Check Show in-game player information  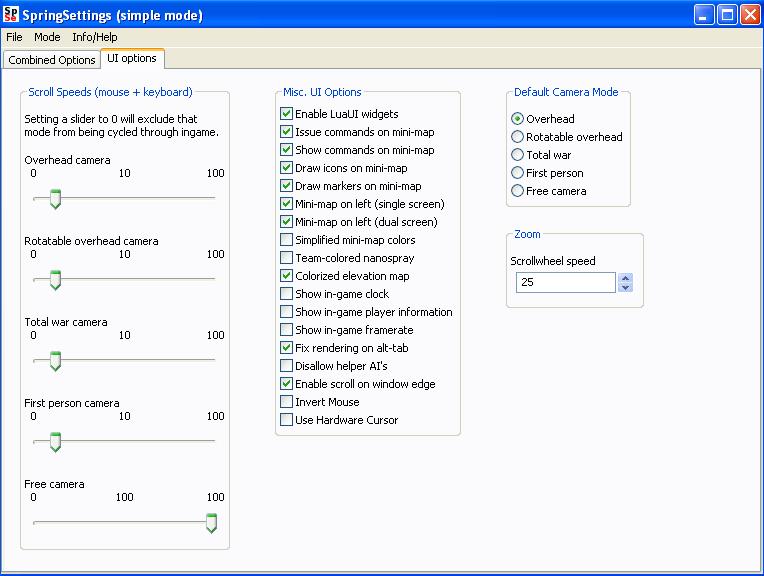pyautogui.click(x=286, y=312)
